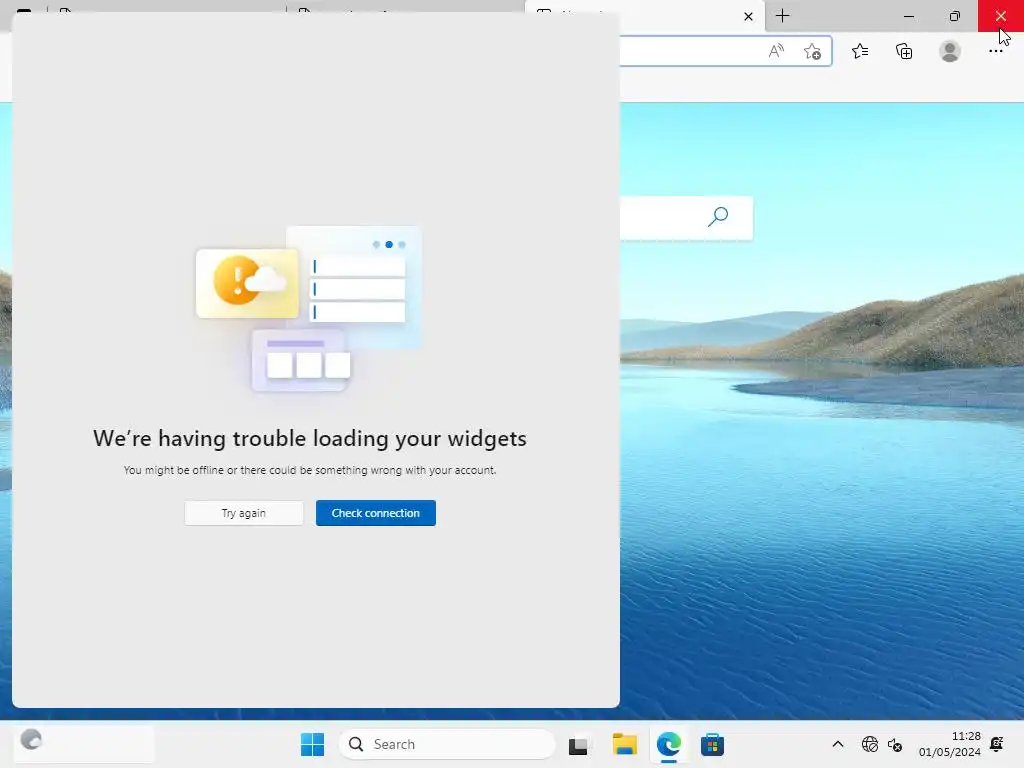Screen dimensions: 1024x768
Task: Click the muted volume tray icon
Action: pos(895,744)
